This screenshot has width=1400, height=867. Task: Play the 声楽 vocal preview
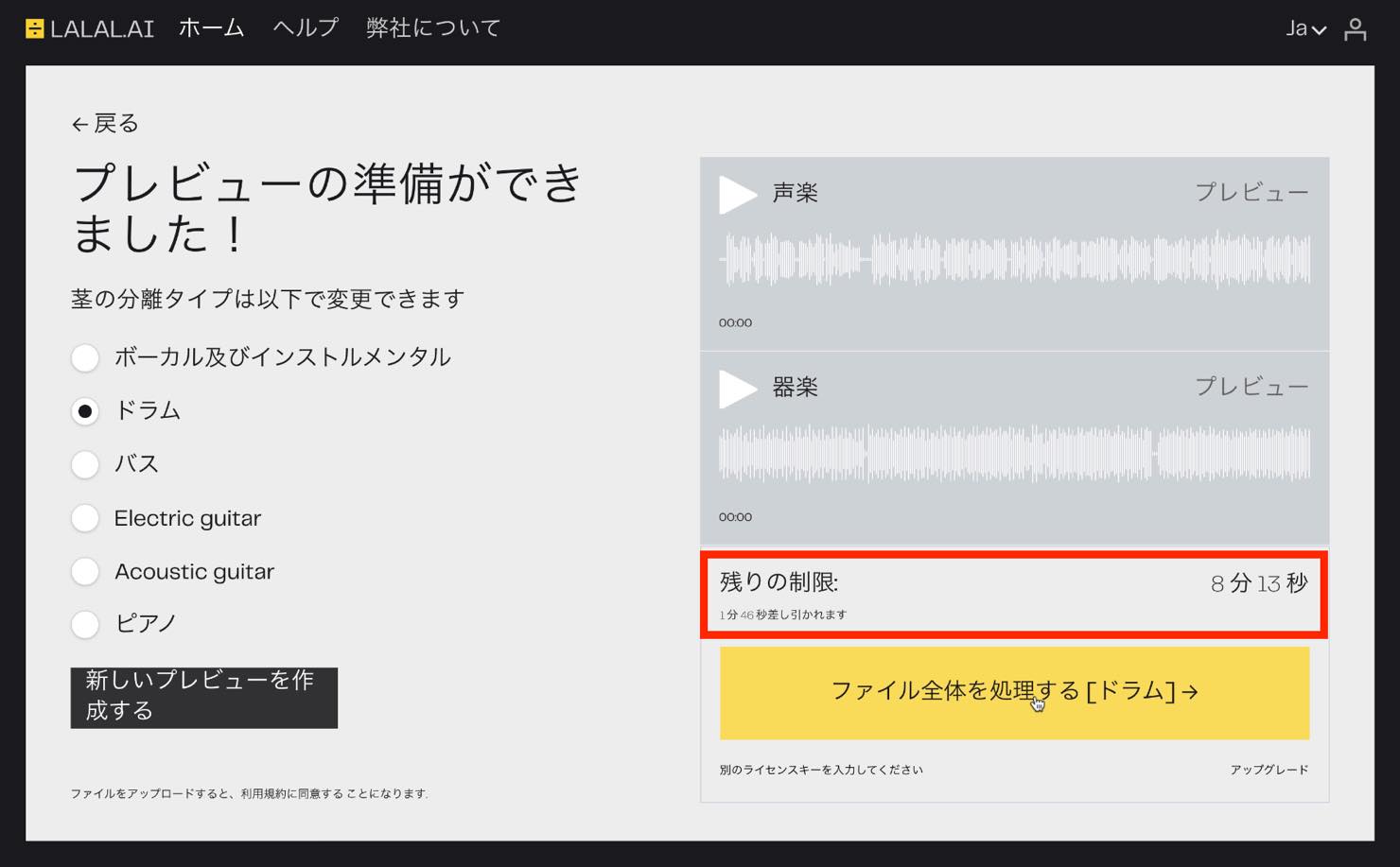(738, 194)
